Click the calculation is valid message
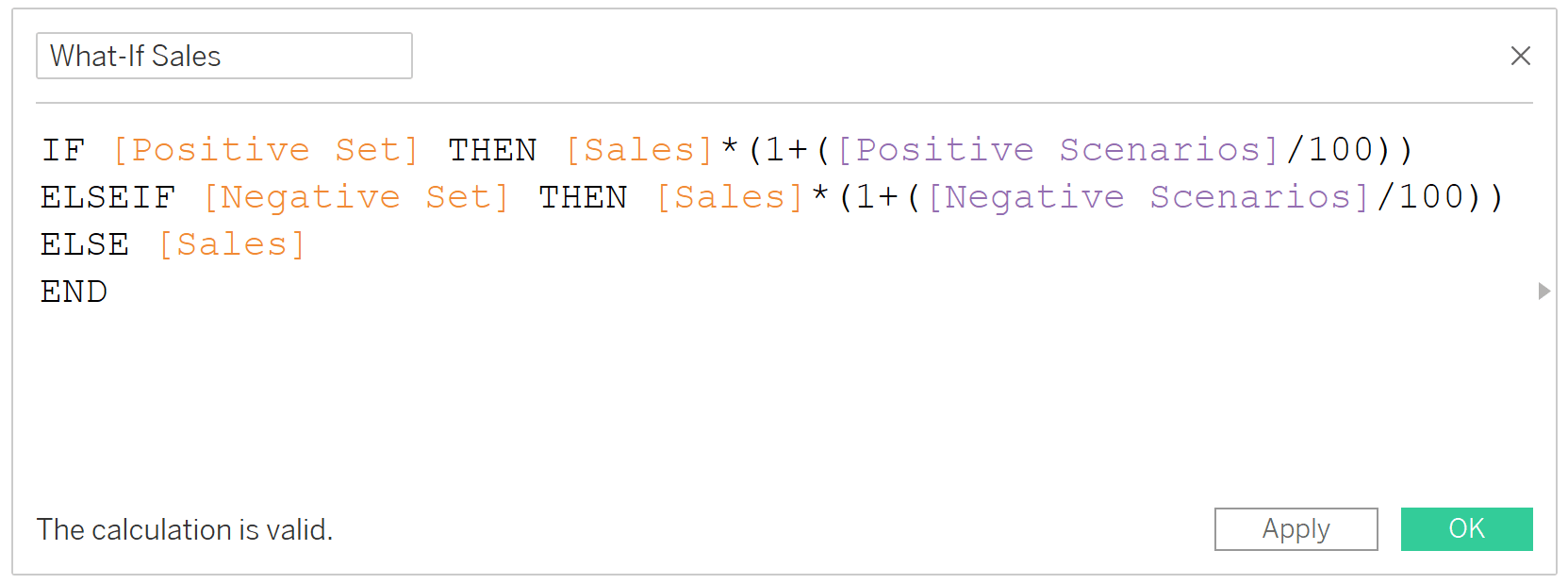 pos(185,529)
